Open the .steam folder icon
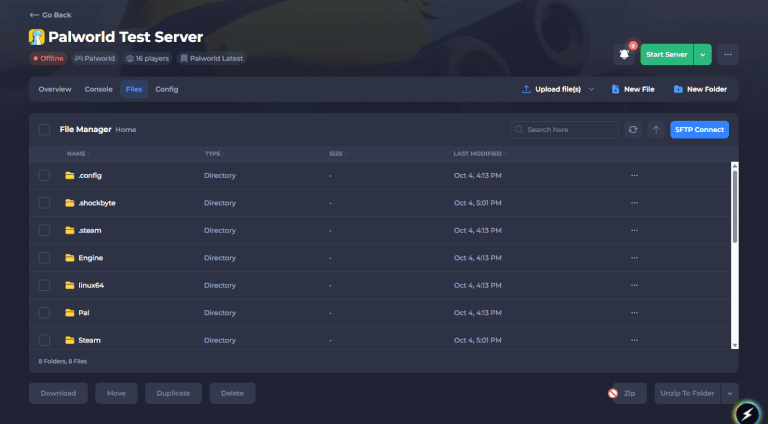This screenshot has width=768, height=424. coord(70,230)
